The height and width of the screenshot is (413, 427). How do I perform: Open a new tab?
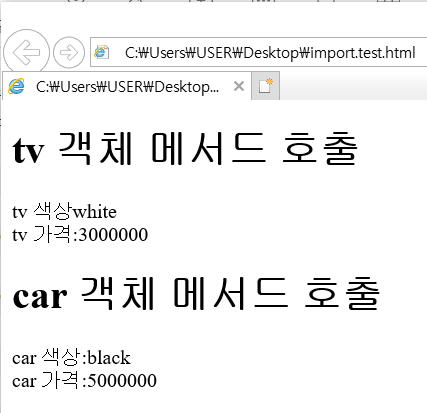(266, 86)
